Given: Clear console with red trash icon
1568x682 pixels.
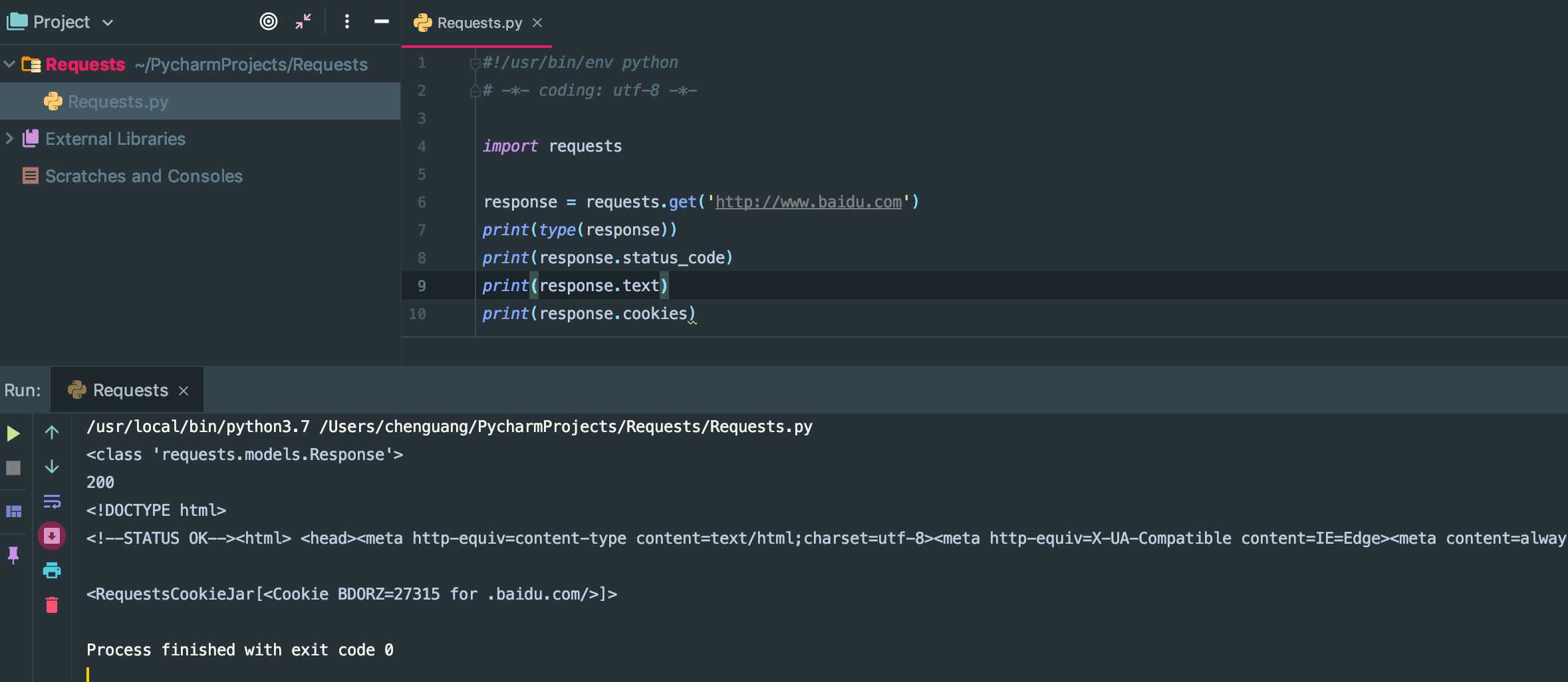Looking at the screenshot, I should pyautogui.click(x=52, y=605).
